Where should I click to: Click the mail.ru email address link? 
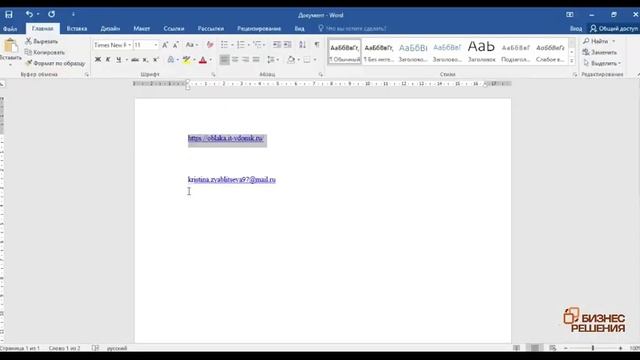click(x=232, y=180)
